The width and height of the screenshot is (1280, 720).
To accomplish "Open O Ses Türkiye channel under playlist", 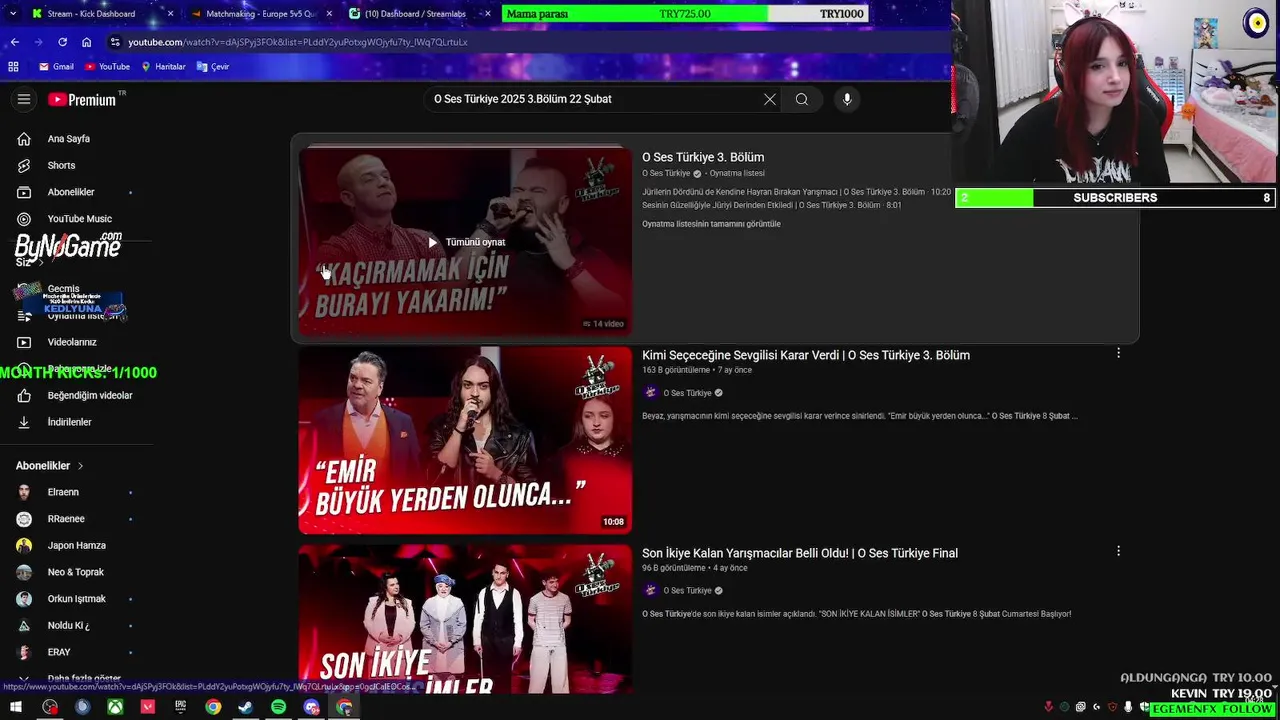I will coord(666,174).
